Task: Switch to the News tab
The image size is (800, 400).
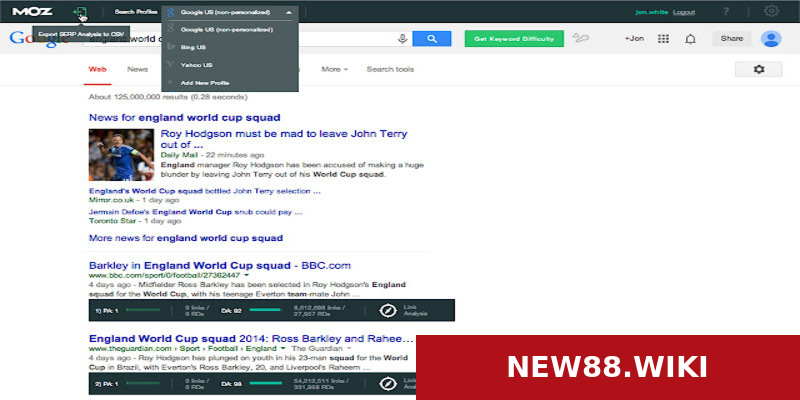Action: pos(137,69)
